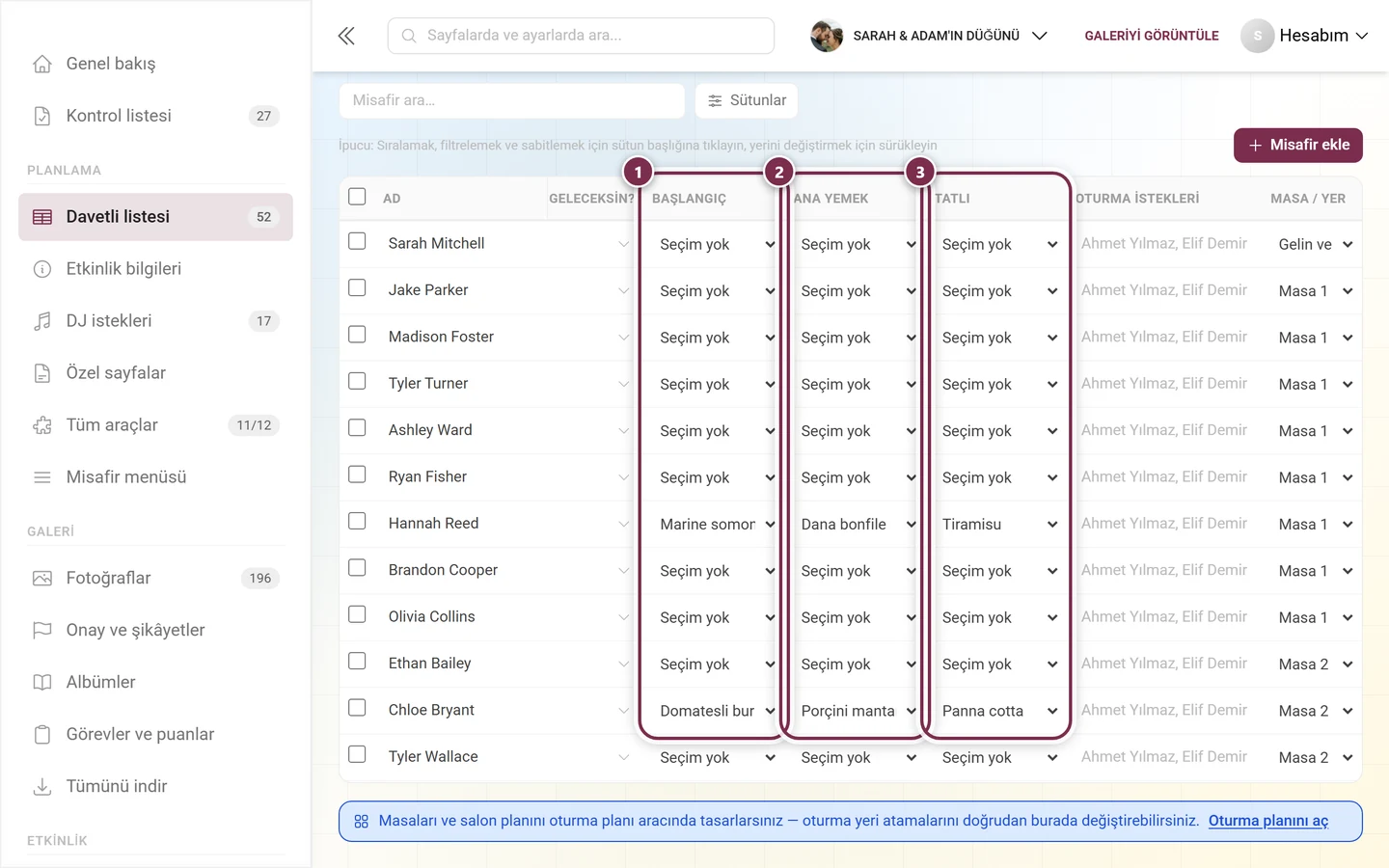Open Chloe Bryant's Panna cotta dessert dropdown
Image resolution: width=1389 pixels, height=868 pixels.
click(x=999, y=712)
